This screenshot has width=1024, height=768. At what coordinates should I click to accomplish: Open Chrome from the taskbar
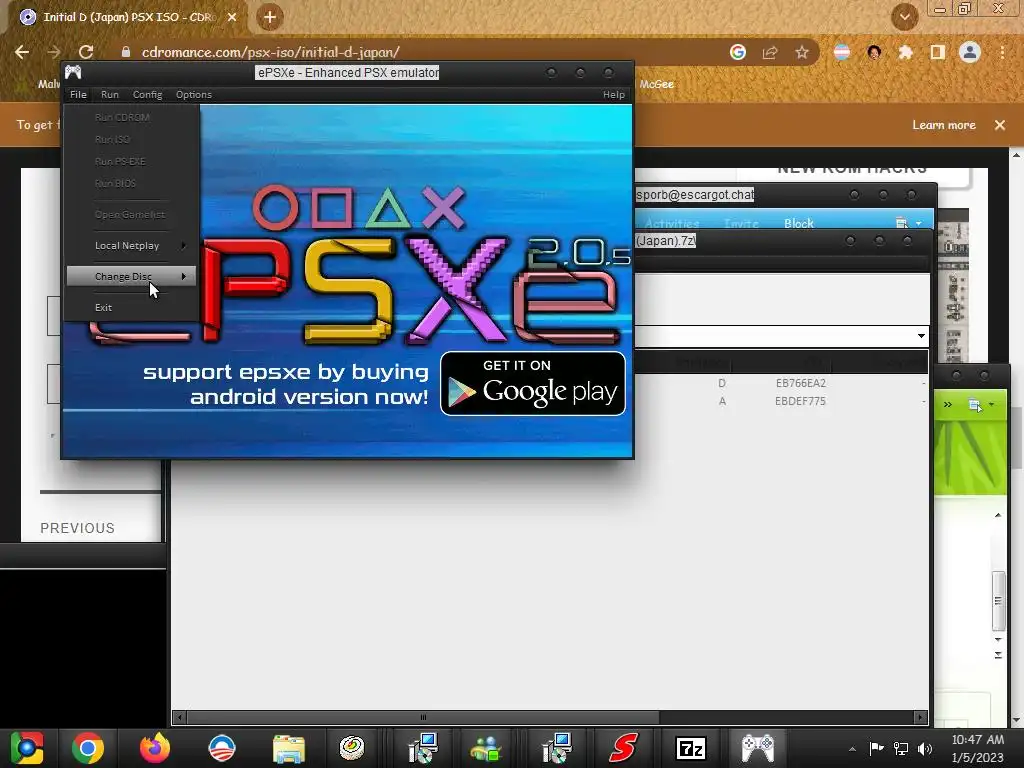88,748
